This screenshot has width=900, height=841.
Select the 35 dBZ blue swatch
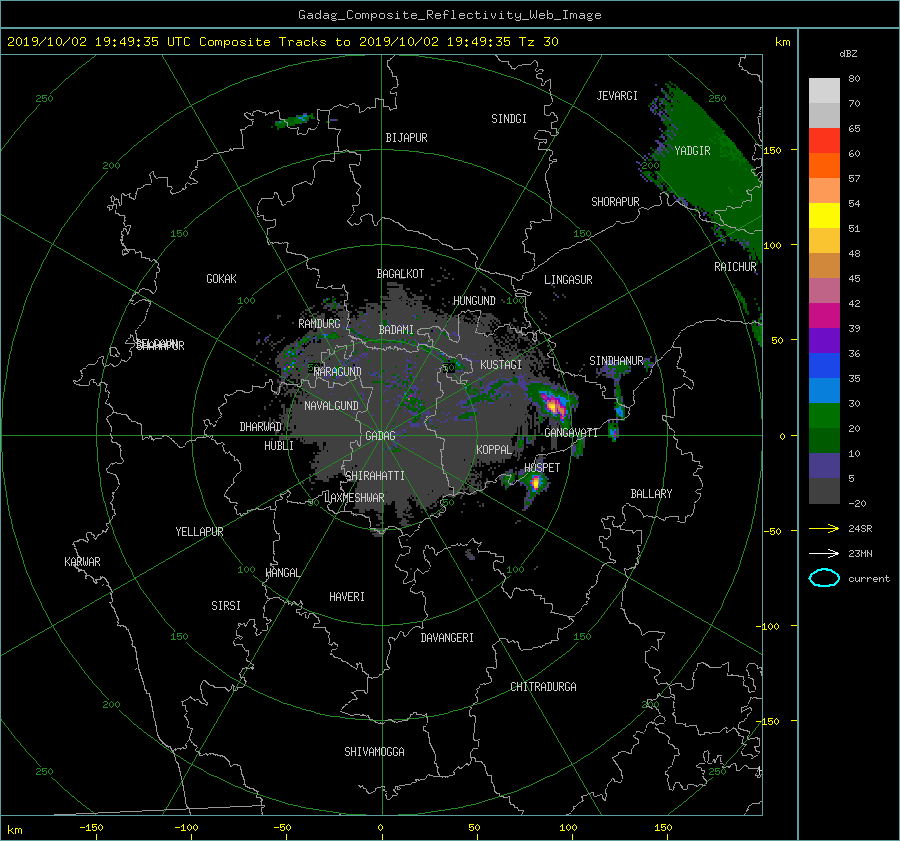824,366
